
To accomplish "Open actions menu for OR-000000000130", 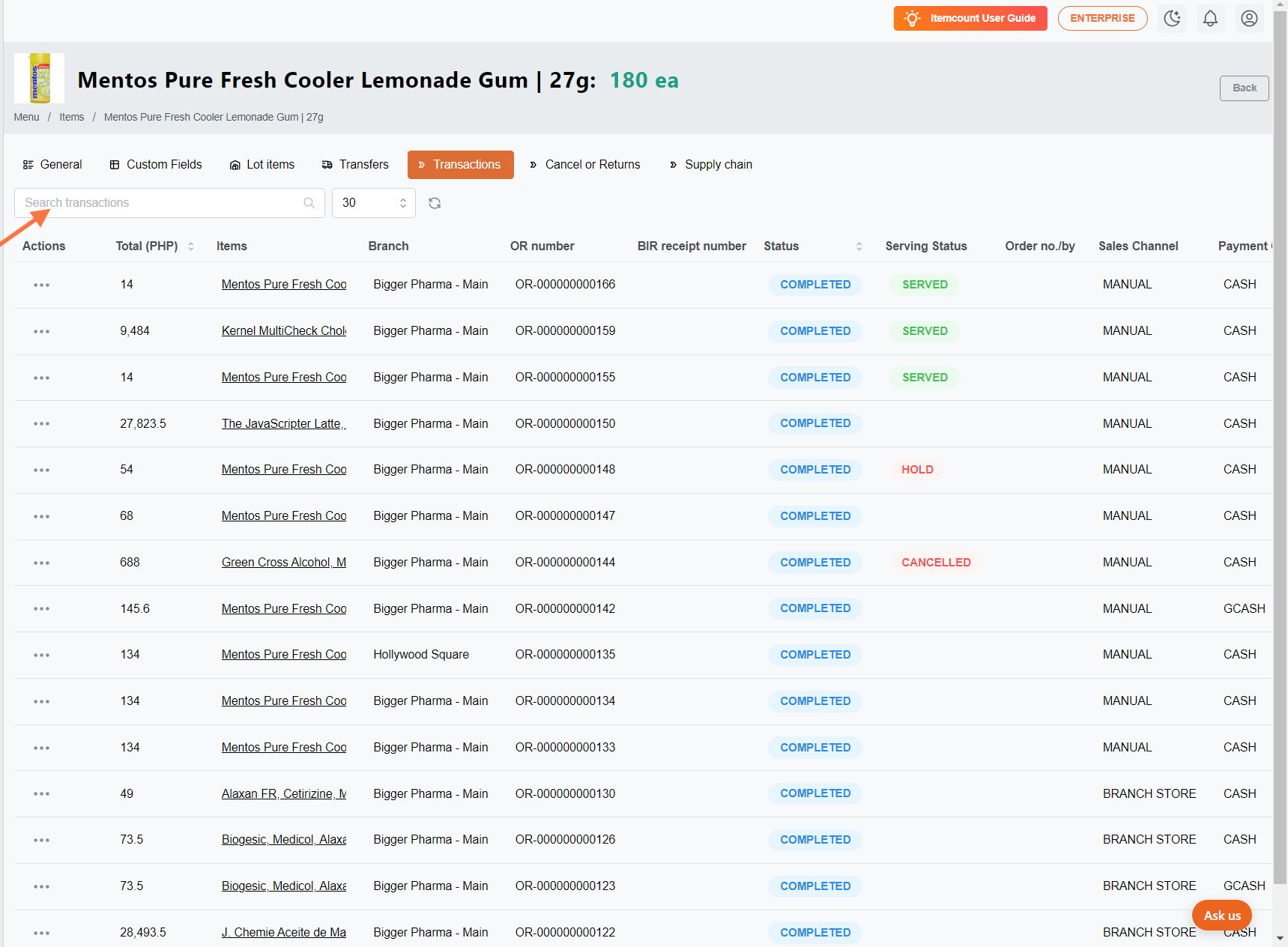I will [41, 793].
